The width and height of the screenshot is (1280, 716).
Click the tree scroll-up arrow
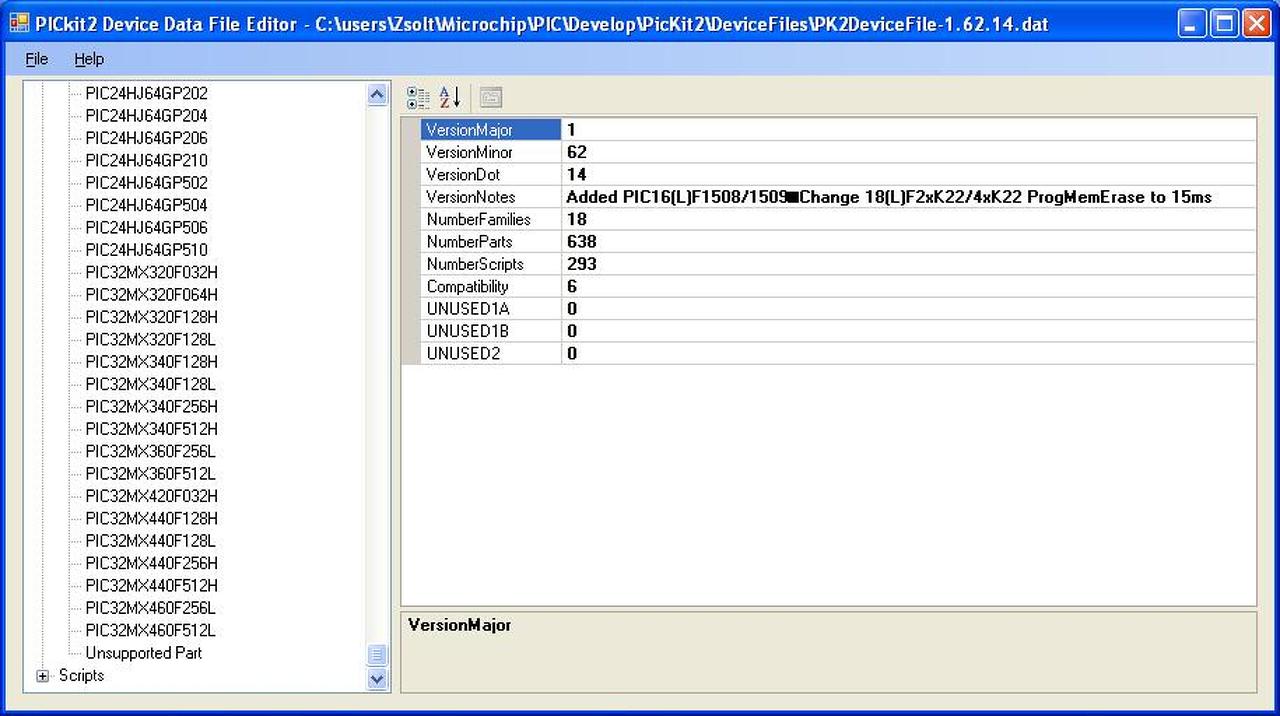click(x=377, y=95)
